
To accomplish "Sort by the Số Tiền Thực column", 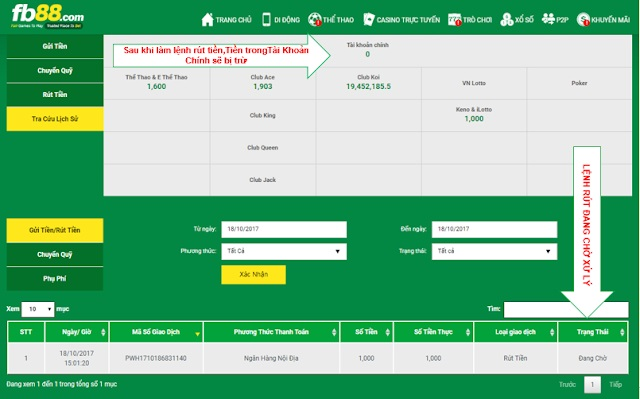I will point(433,332).
